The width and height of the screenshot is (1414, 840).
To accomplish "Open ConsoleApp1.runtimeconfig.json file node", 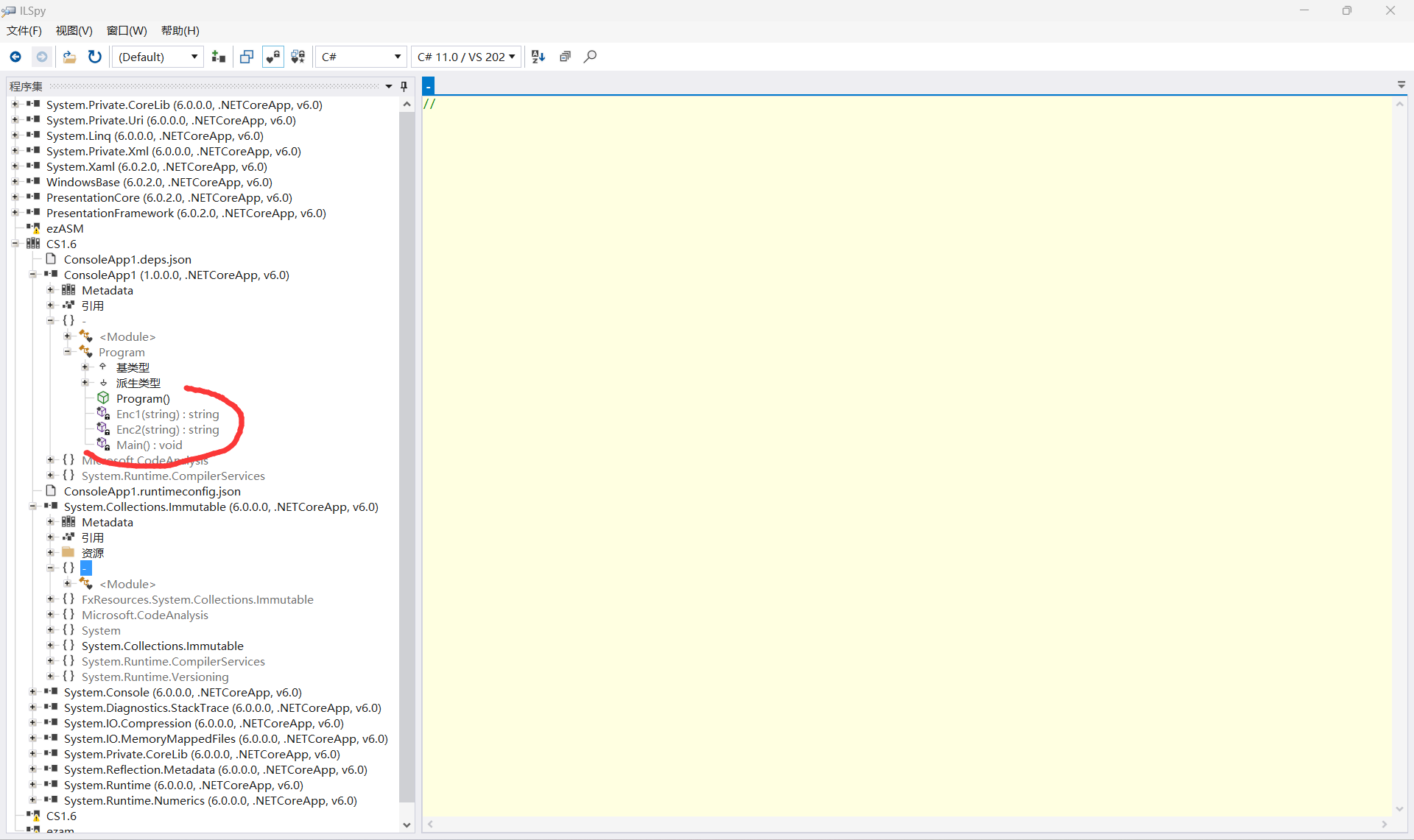I will pos(152,491).
